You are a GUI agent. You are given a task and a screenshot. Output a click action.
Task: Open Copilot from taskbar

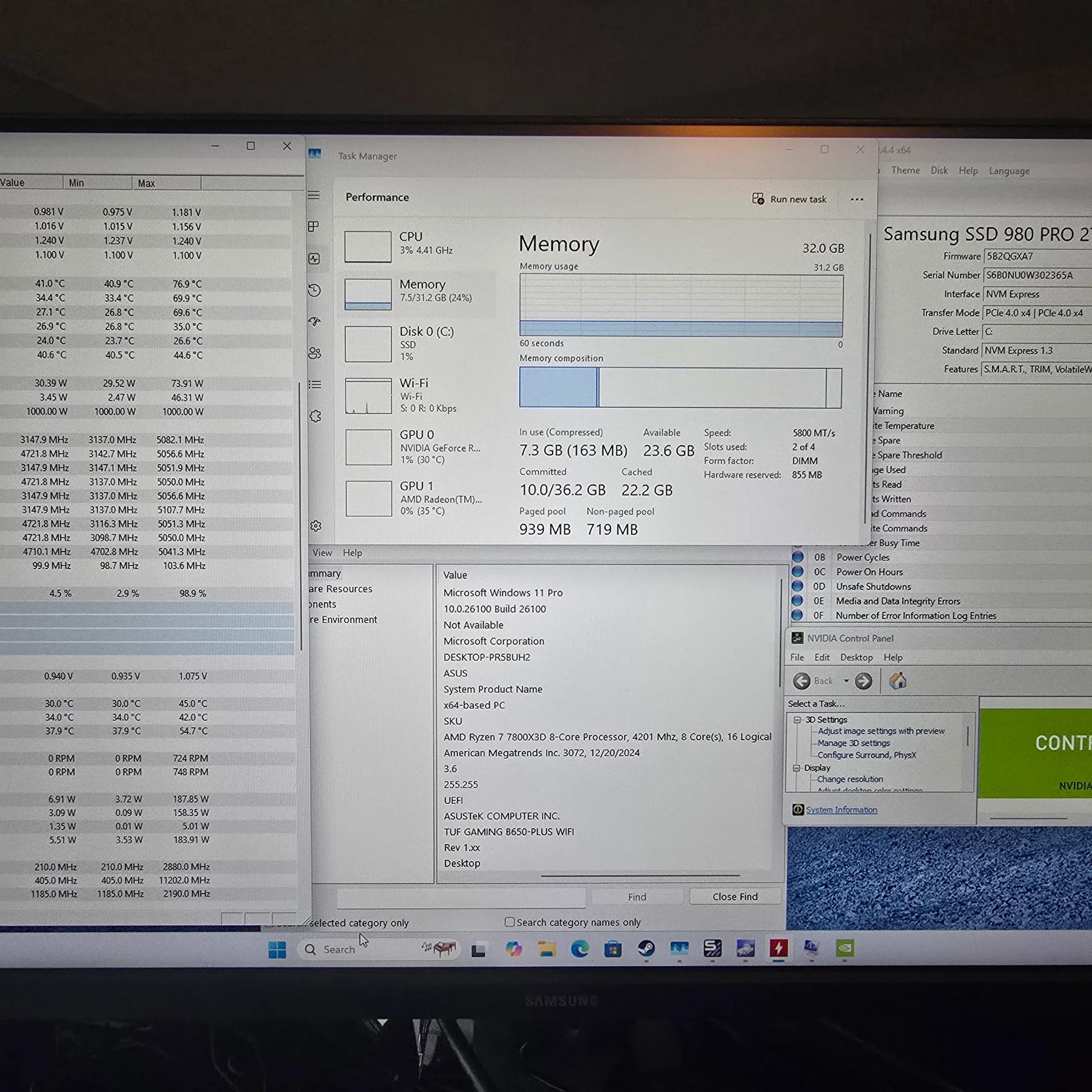click(513, 949)
